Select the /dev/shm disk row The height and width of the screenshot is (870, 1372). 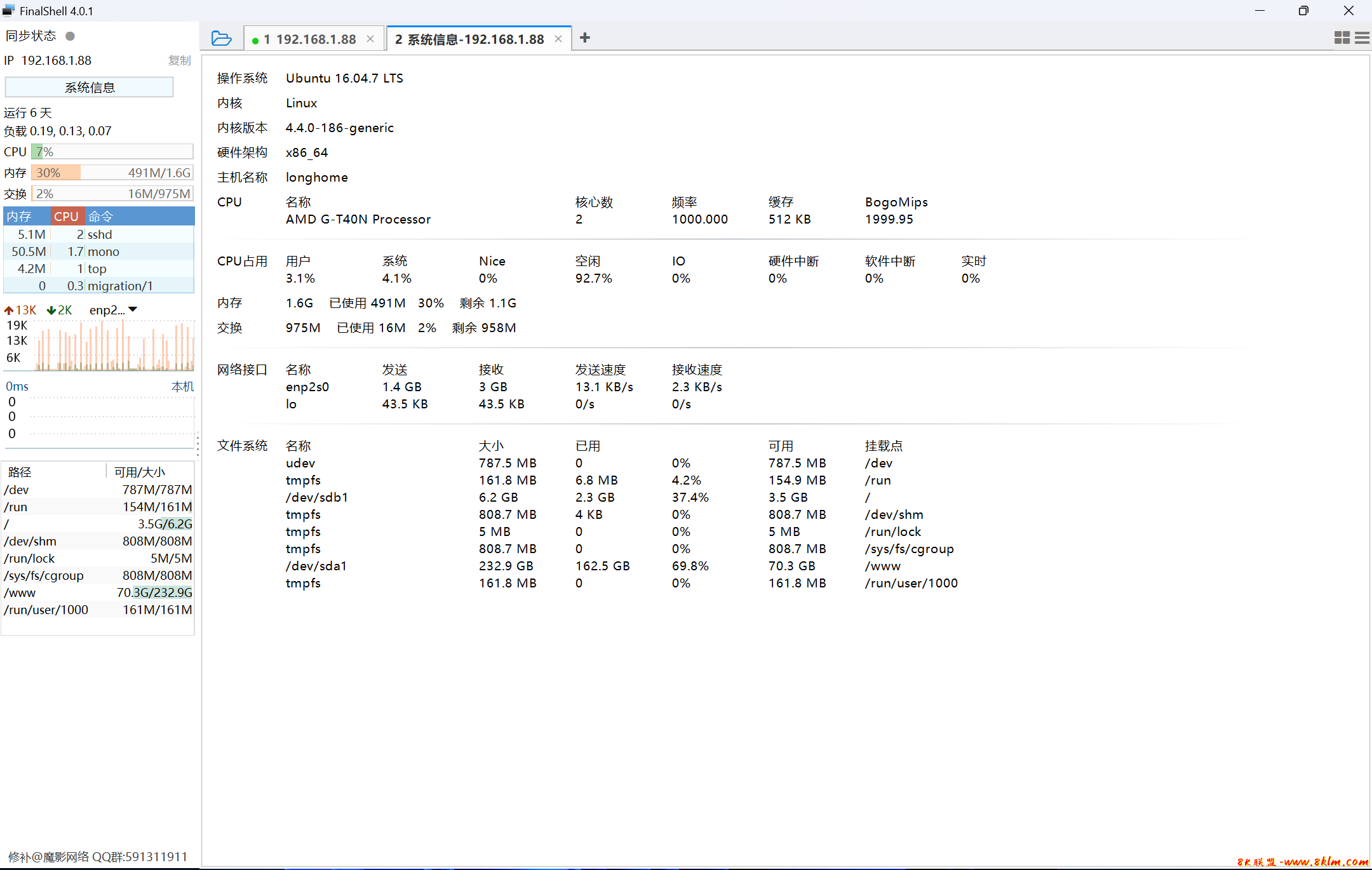pyautogui.click(x=98, y=541)
